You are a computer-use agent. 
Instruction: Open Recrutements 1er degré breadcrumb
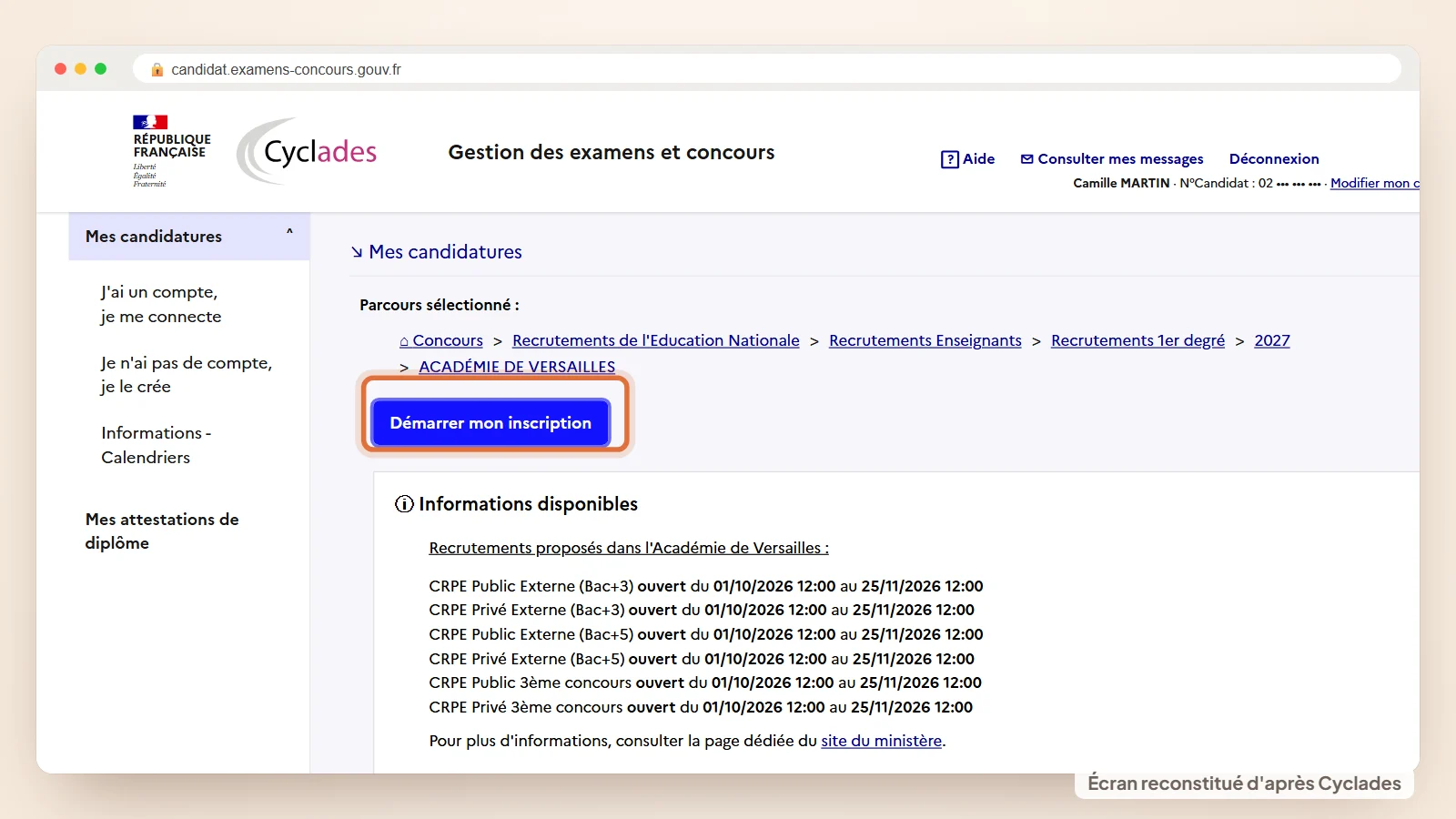(x=1137, y=340)
